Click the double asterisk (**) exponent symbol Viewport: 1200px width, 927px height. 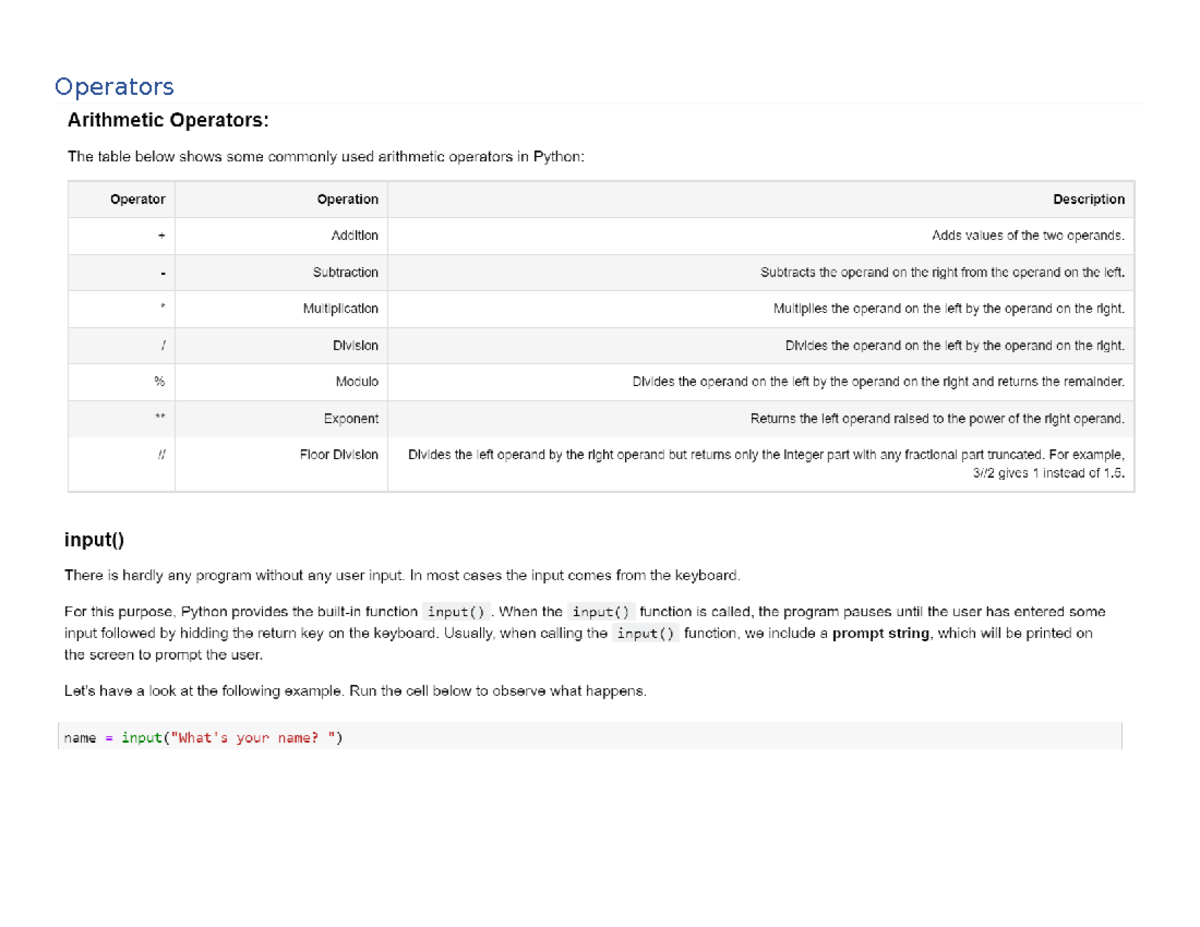159,418
